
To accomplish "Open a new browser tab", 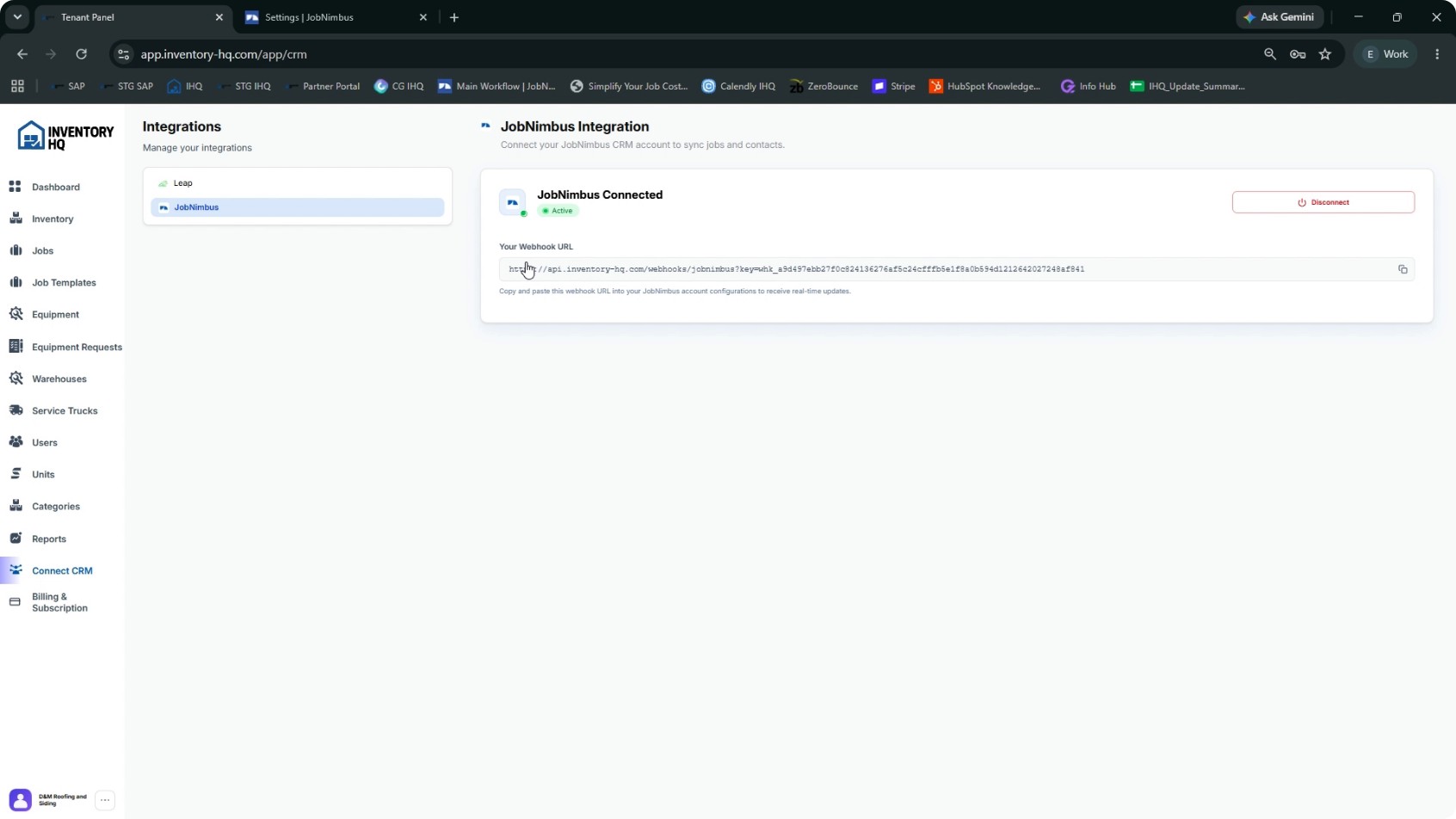I will coord(454,17).
